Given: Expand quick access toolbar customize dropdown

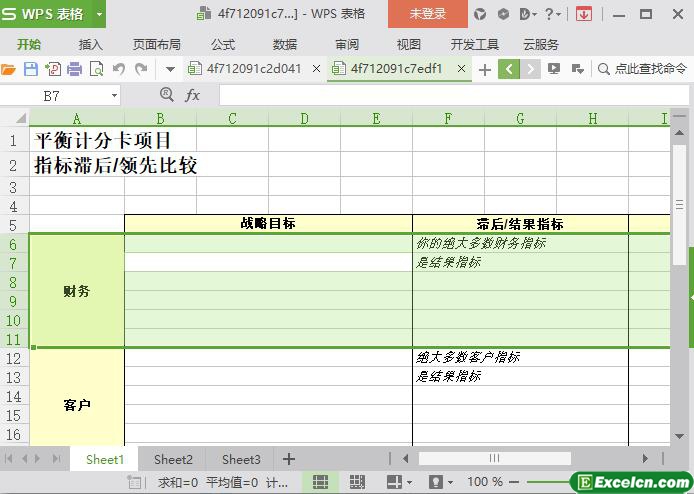Looking at the screenshot, I should click(170, 69).
